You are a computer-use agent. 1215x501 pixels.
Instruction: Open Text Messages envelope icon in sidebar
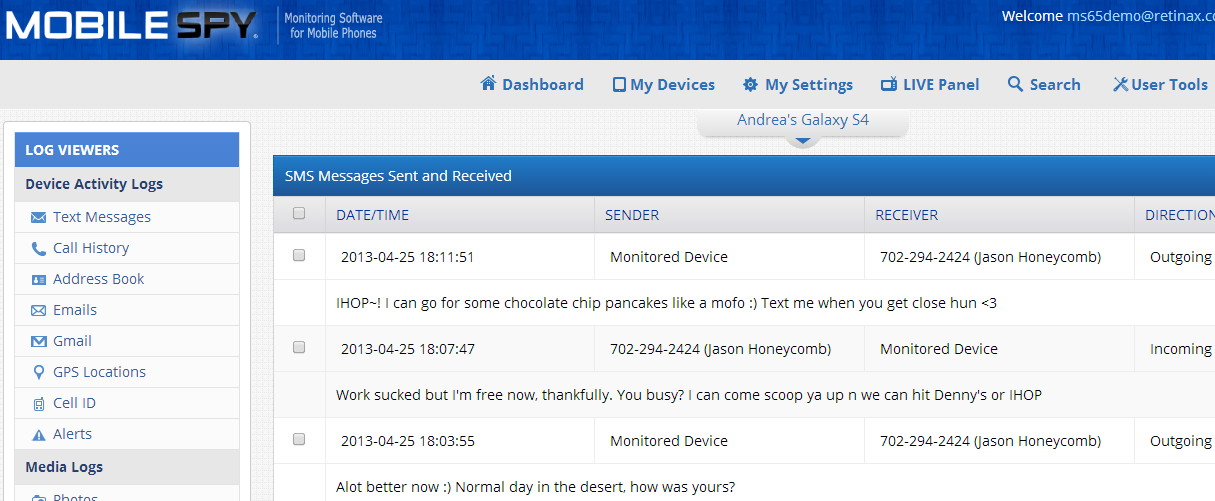(39, 217)
